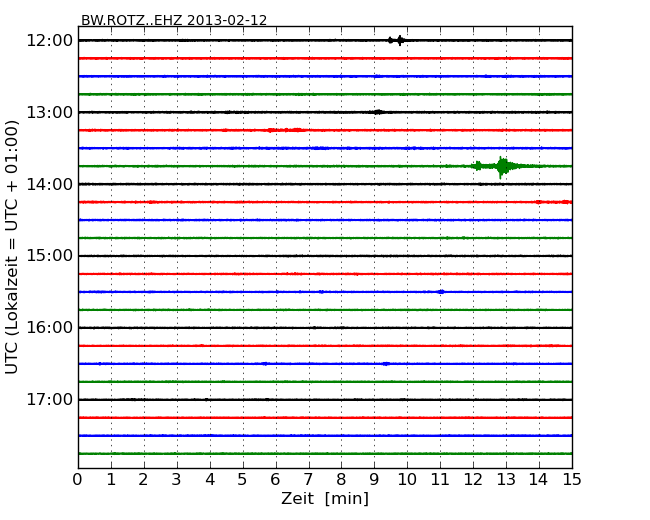Click x-axis tick label 15
Viewport: 650px width, 520px height.
[x=572, y=480]
